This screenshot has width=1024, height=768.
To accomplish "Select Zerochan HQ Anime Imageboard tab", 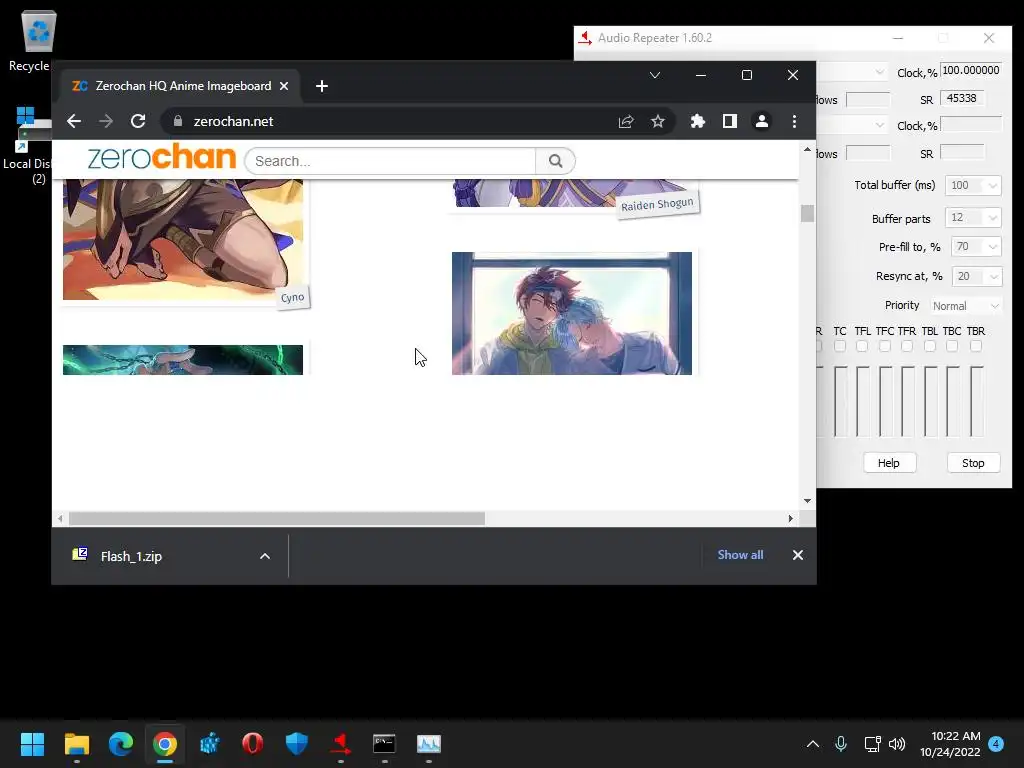I will coord(180,86).
